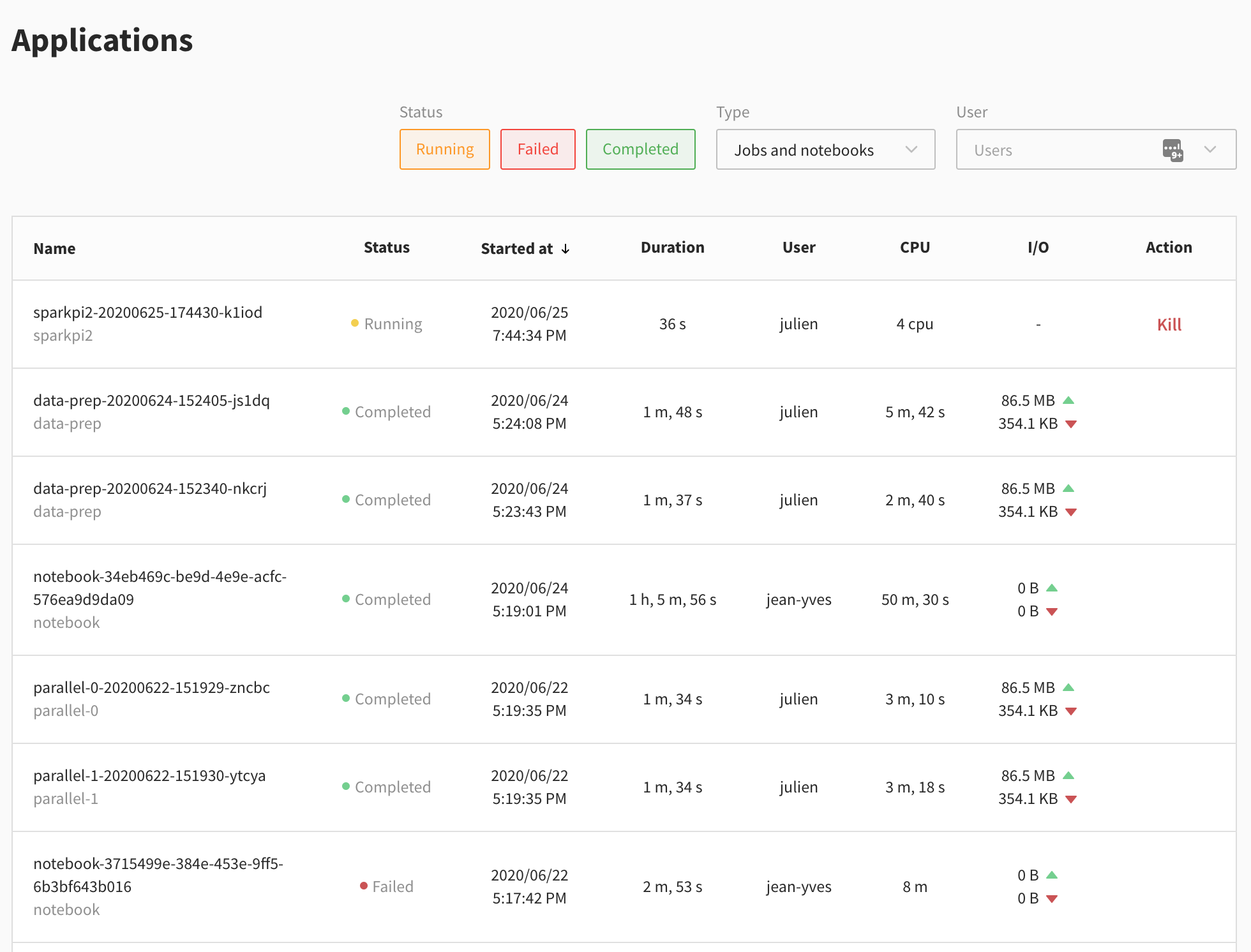Toggle the Failed status filter
This screenshot has height=952, width=1251.
(x=537, y=149)
